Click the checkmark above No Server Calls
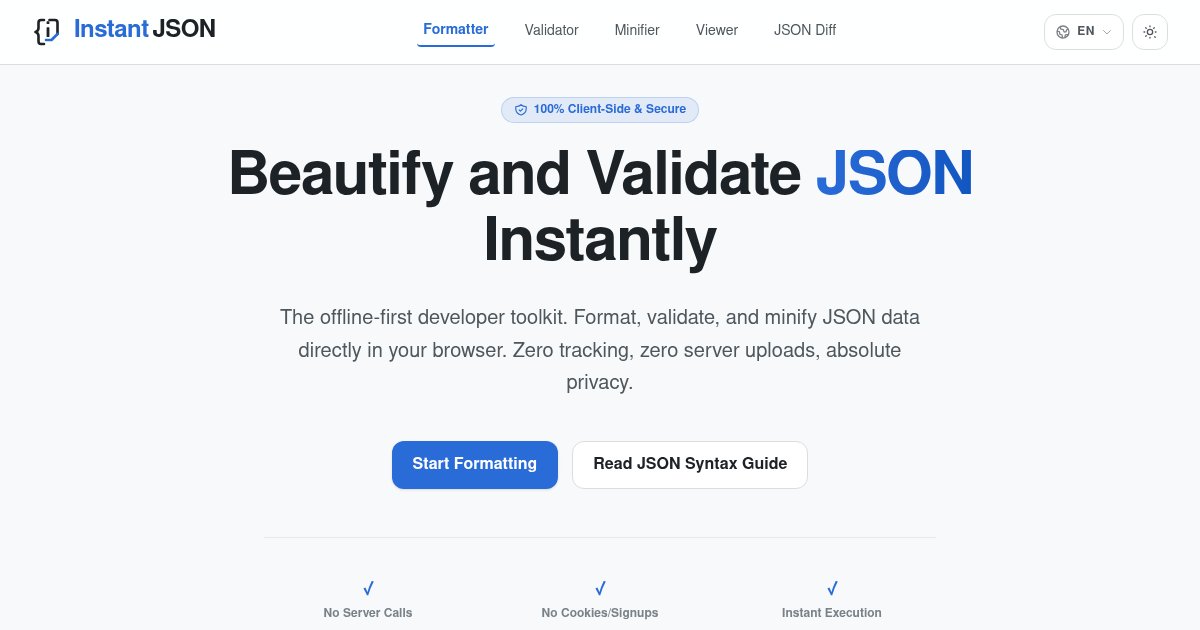 click(368, 588)
